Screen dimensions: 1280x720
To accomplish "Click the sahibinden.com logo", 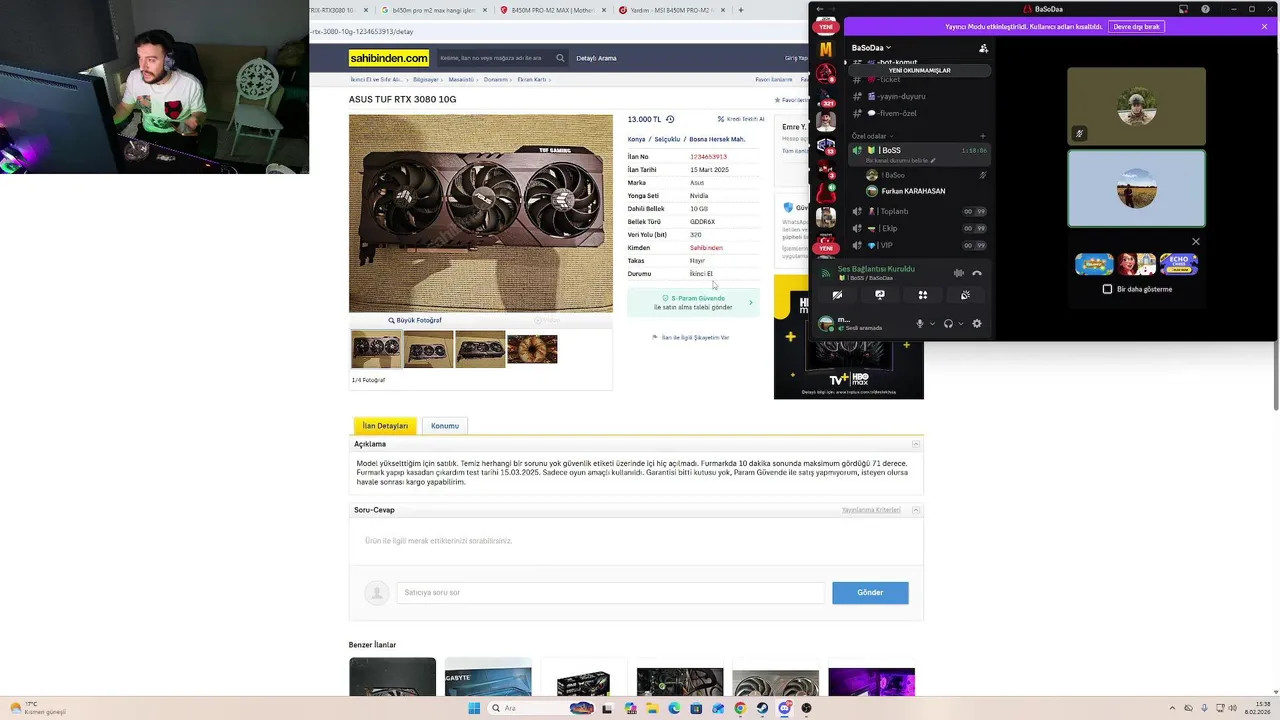I will (x=389, y=58).
